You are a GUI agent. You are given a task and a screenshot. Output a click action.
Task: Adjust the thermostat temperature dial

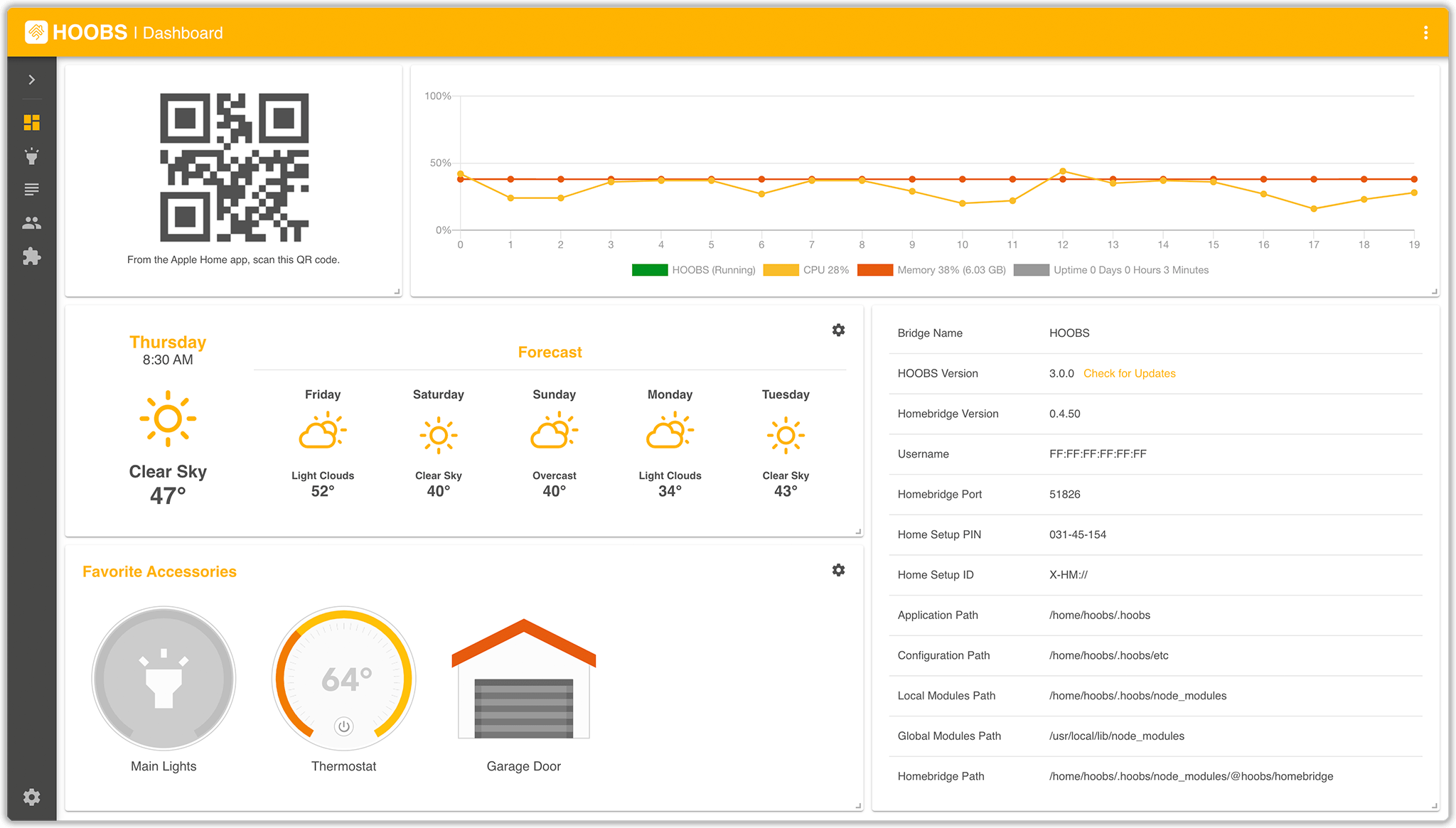pyautogui.click(x=343, y=679)
